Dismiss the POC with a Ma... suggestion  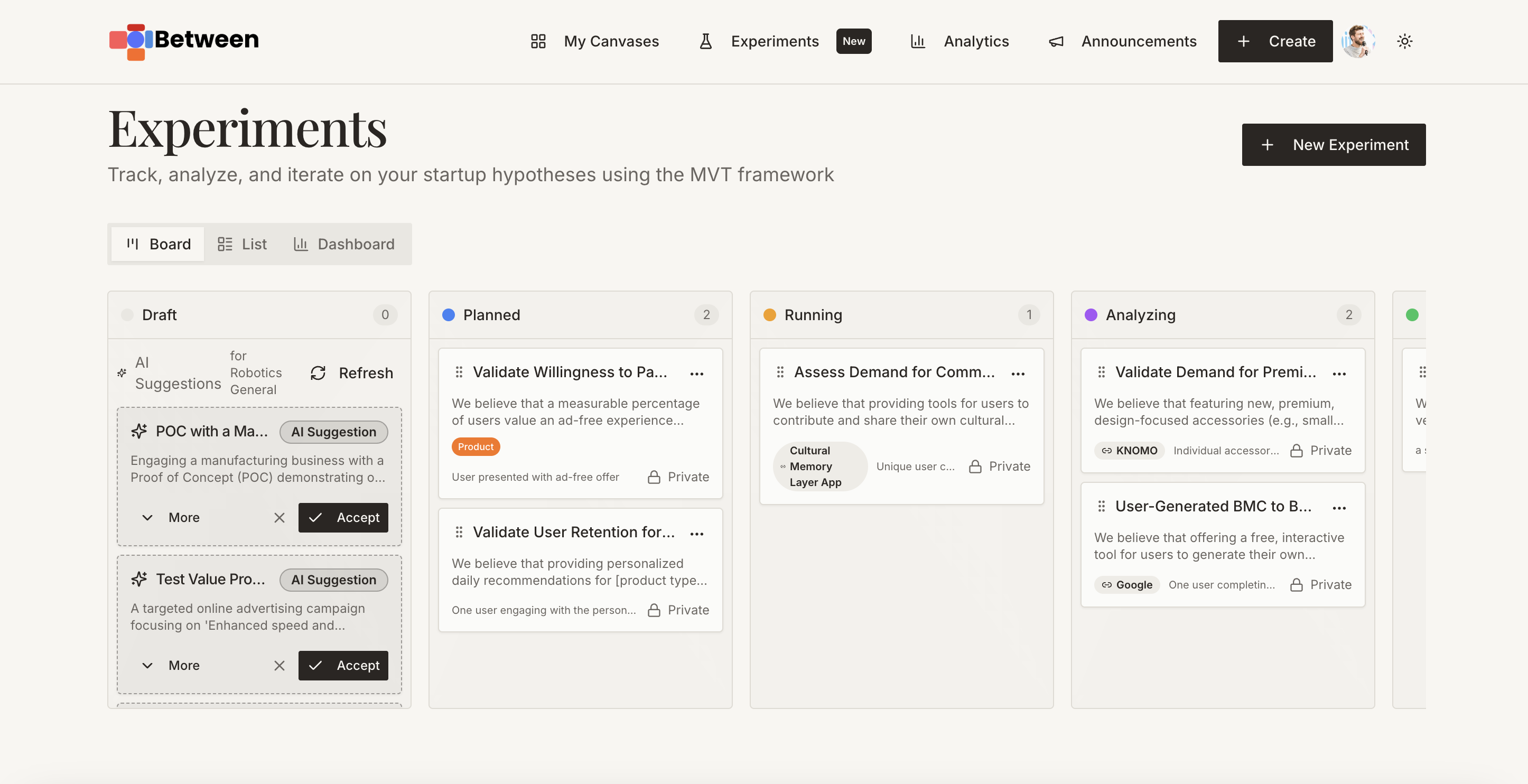[x=279, y=517]
